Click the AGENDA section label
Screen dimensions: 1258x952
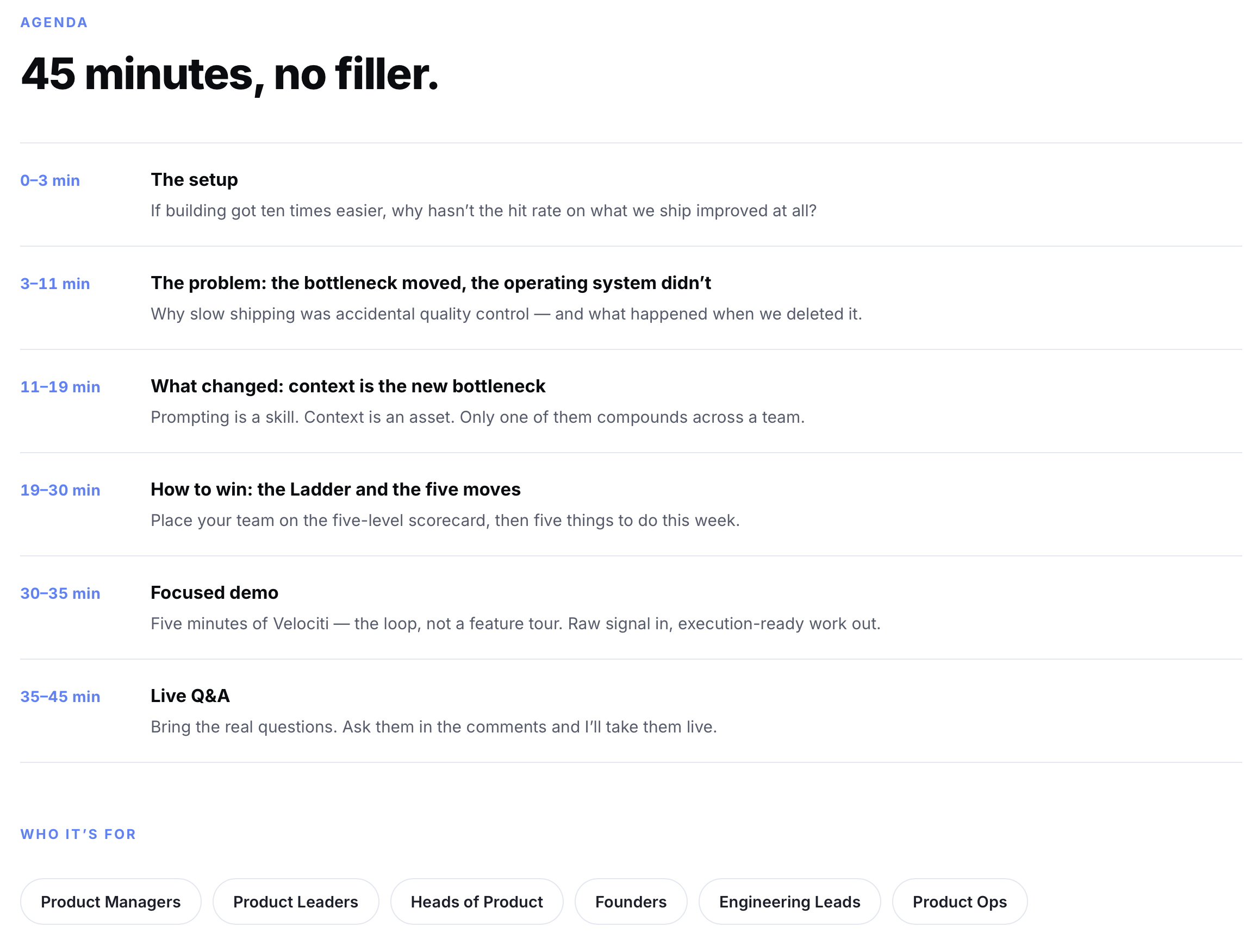point(54,23)
